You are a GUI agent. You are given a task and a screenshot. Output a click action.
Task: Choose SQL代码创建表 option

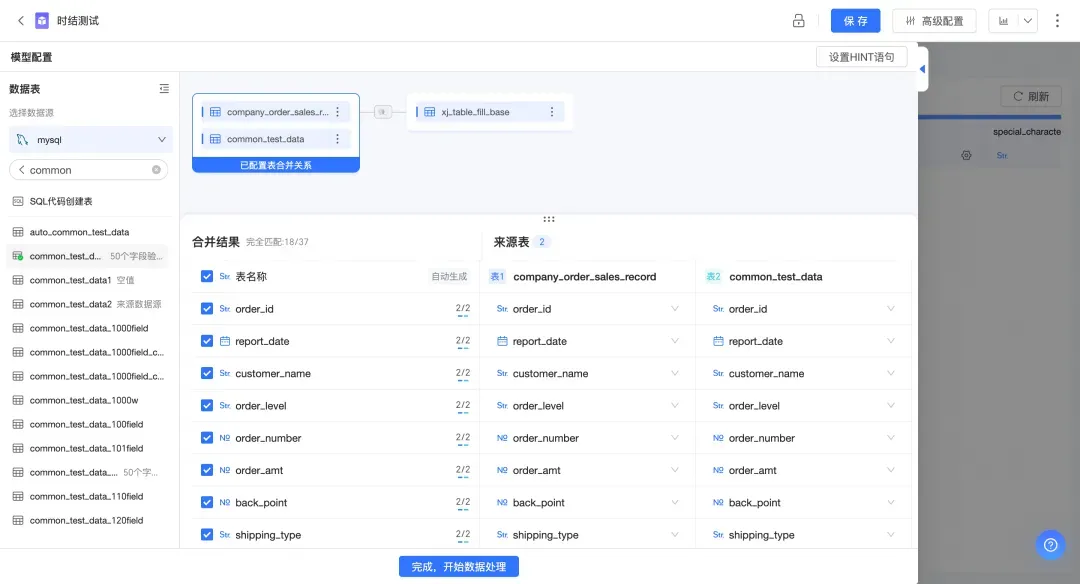click(x=60, y=201)
